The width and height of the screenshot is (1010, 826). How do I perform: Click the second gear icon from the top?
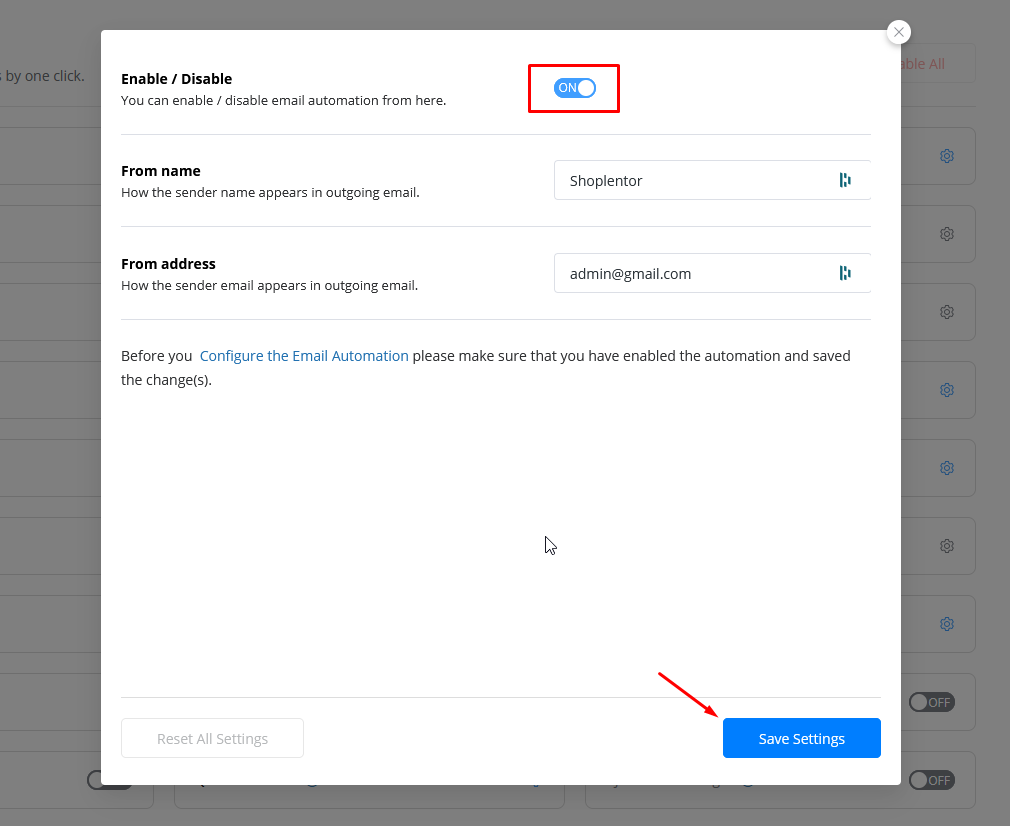coord(946,234)
